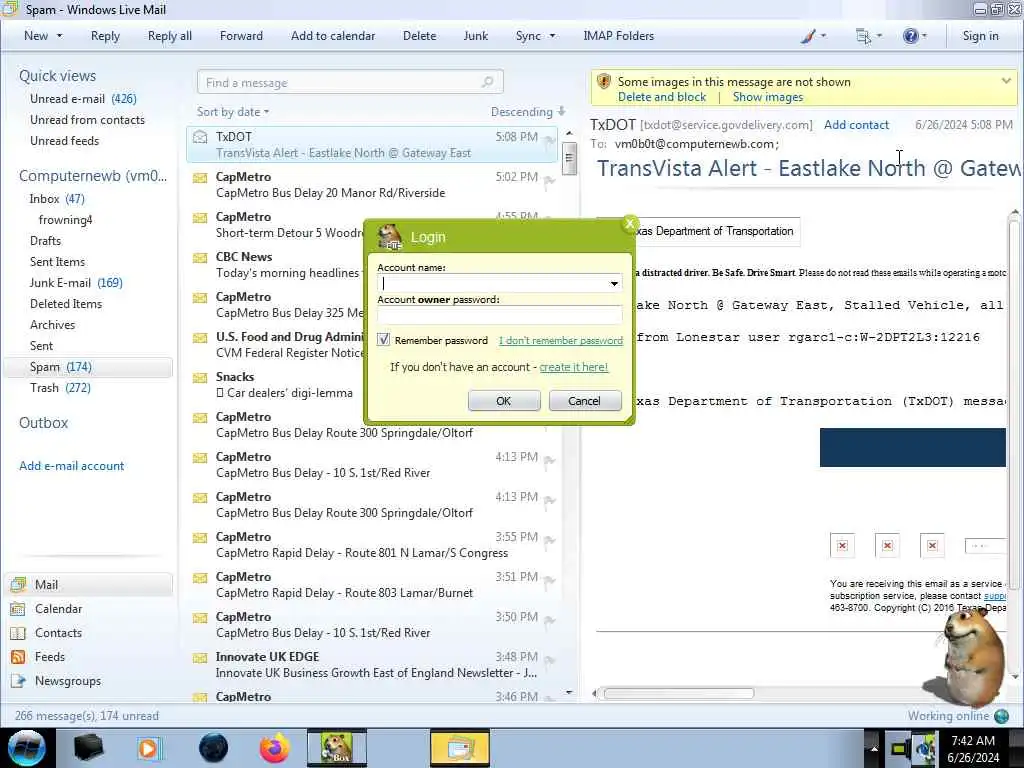Open the layout menus toolbar icon
The height and width of the screenshot is (768, 1024).
pyautogui.click(x=863, y=36)
